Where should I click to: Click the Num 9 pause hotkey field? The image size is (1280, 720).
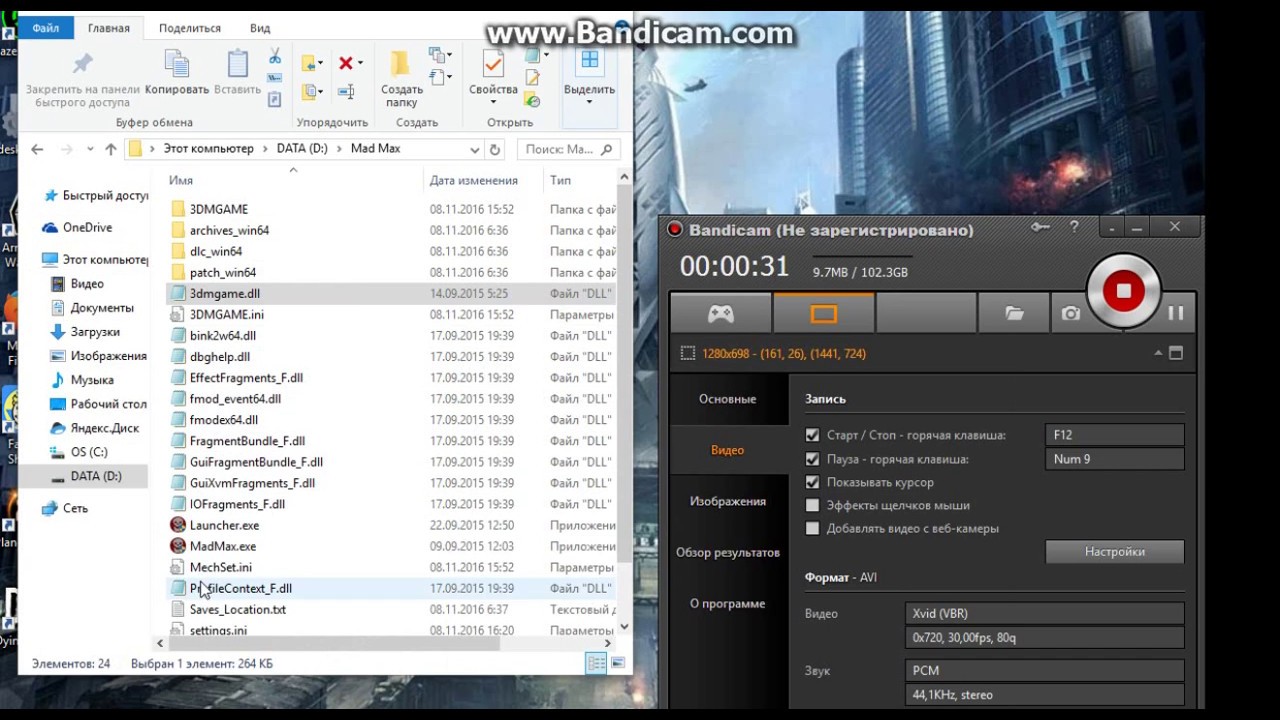(x=1115, y=459)
